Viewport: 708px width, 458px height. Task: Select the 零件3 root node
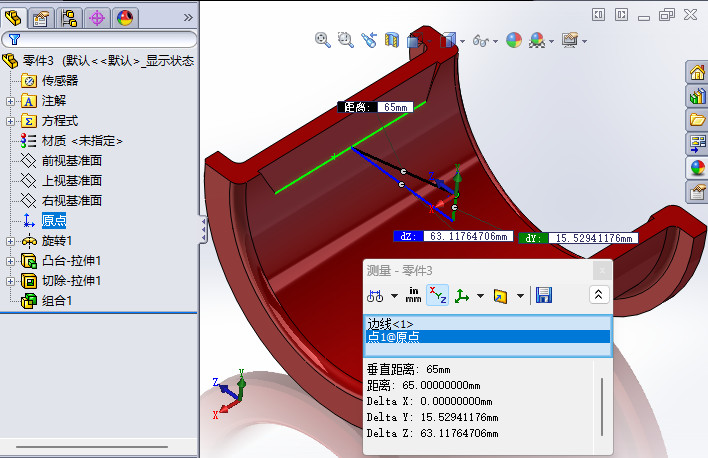pos(98,61)
